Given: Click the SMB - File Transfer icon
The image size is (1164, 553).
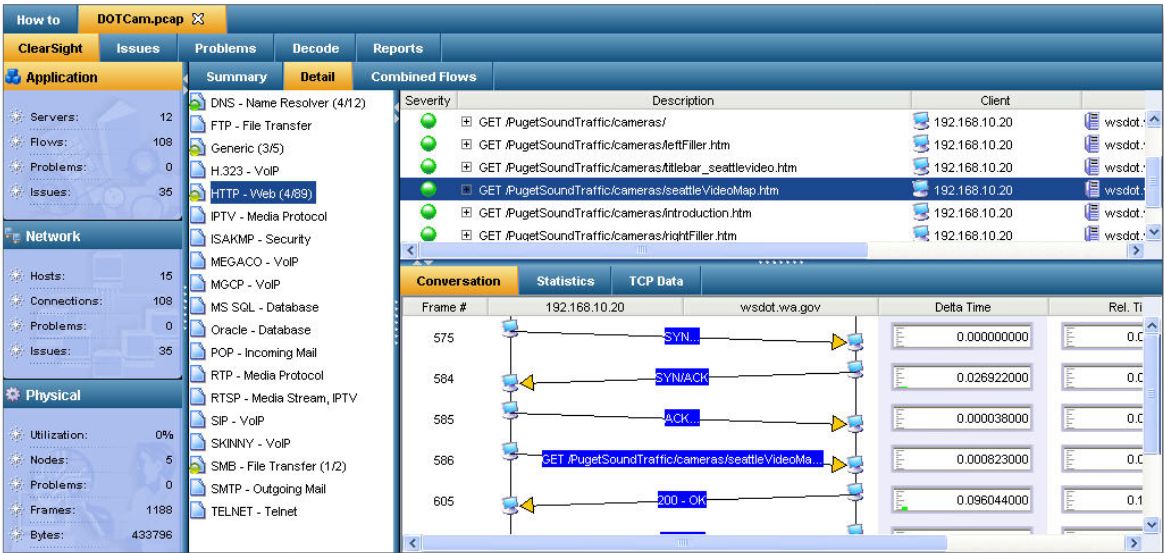Looking at the screenshot, I should pyautogui.click(x=197, y=466).
